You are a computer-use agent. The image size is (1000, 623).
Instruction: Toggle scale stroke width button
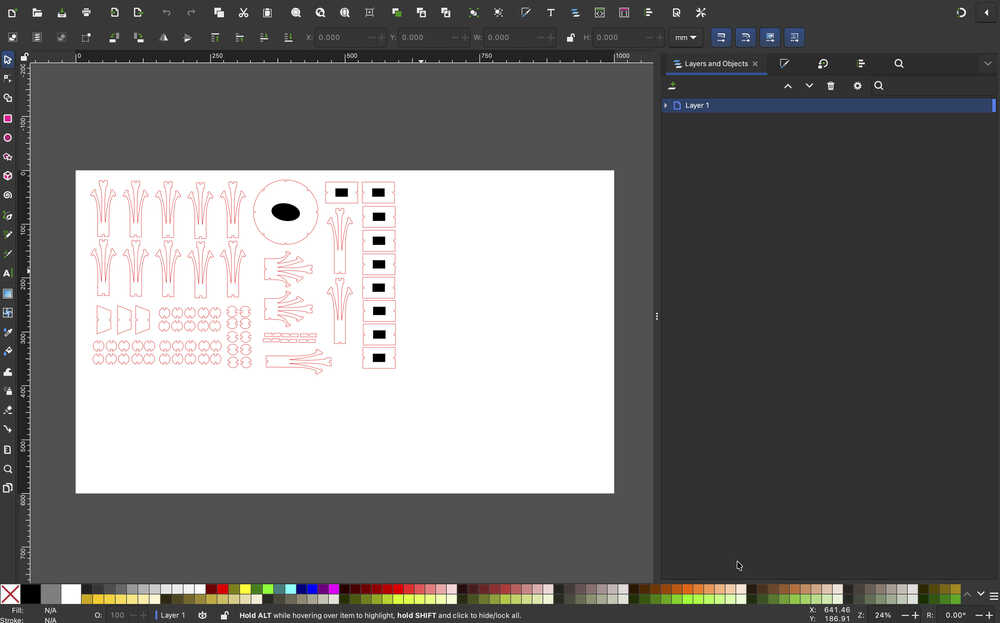pyautogui.click(x=721, y=38)
